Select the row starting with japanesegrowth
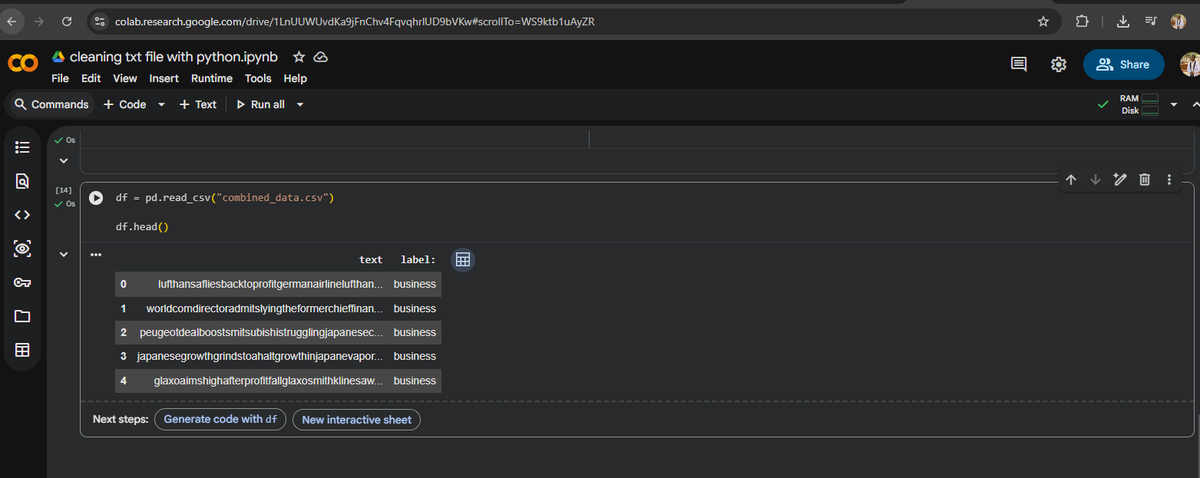1200x478 pixels. 278,356
